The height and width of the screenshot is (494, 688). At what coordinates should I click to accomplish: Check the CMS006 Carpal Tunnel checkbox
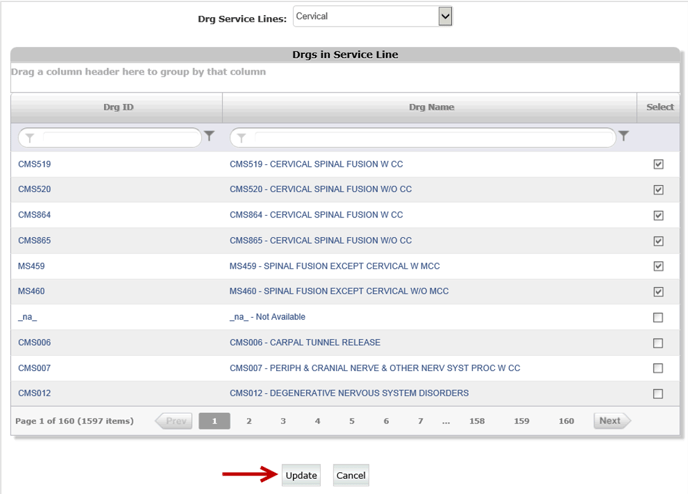658,343
